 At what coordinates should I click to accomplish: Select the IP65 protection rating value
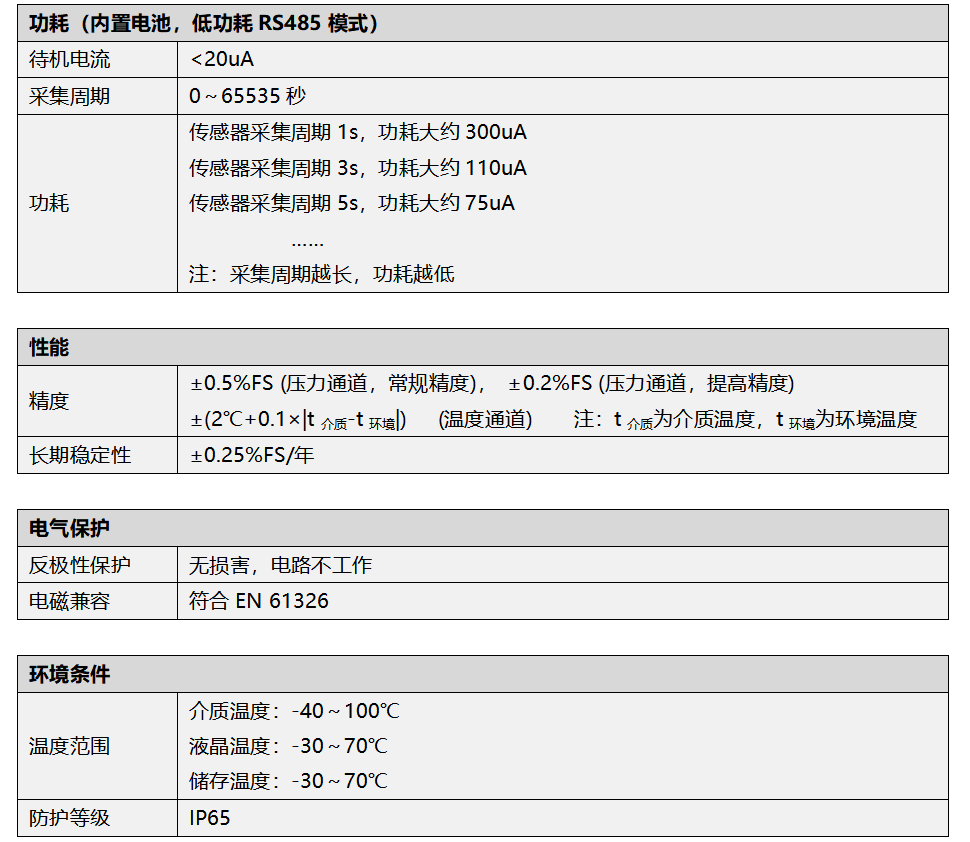point(210,818)
